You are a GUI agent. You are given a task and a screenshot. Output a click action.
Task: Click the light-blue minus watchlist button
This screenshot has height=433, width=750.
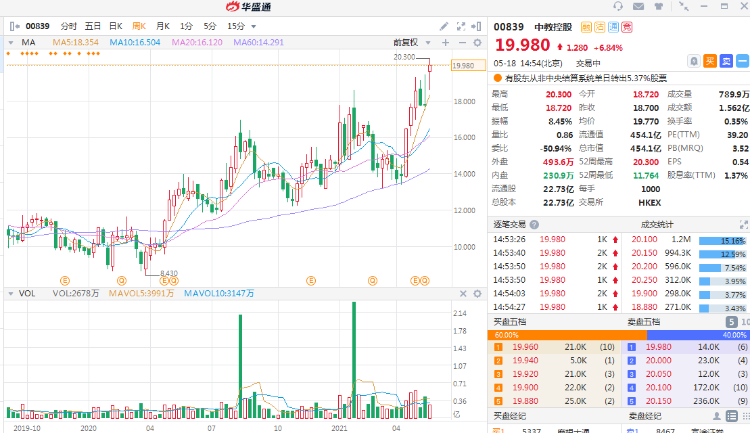coord(742,61)
